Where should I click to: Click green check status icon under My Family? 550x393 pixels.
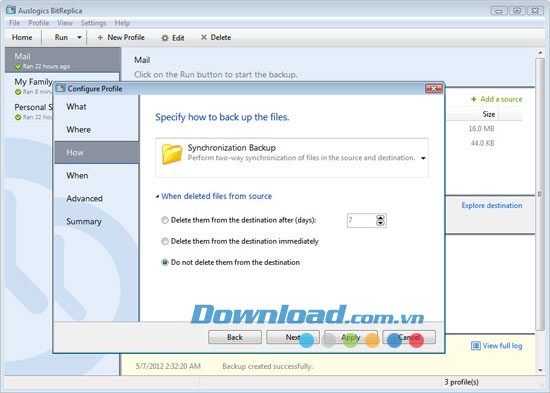click(x=18, y=92)
